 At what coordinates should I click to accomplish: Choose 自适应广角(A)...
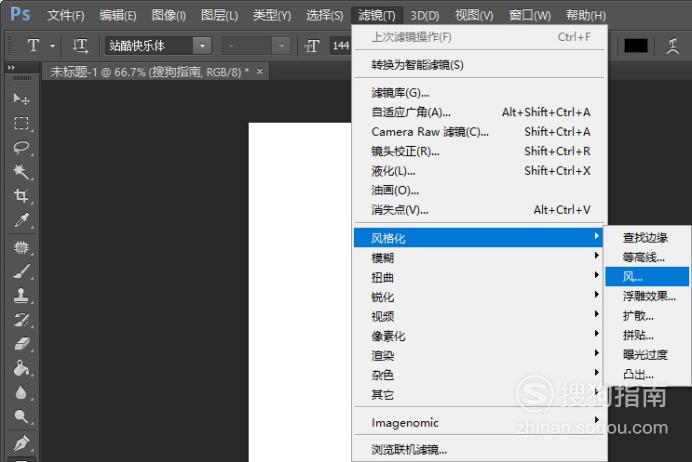coord(480,112)
